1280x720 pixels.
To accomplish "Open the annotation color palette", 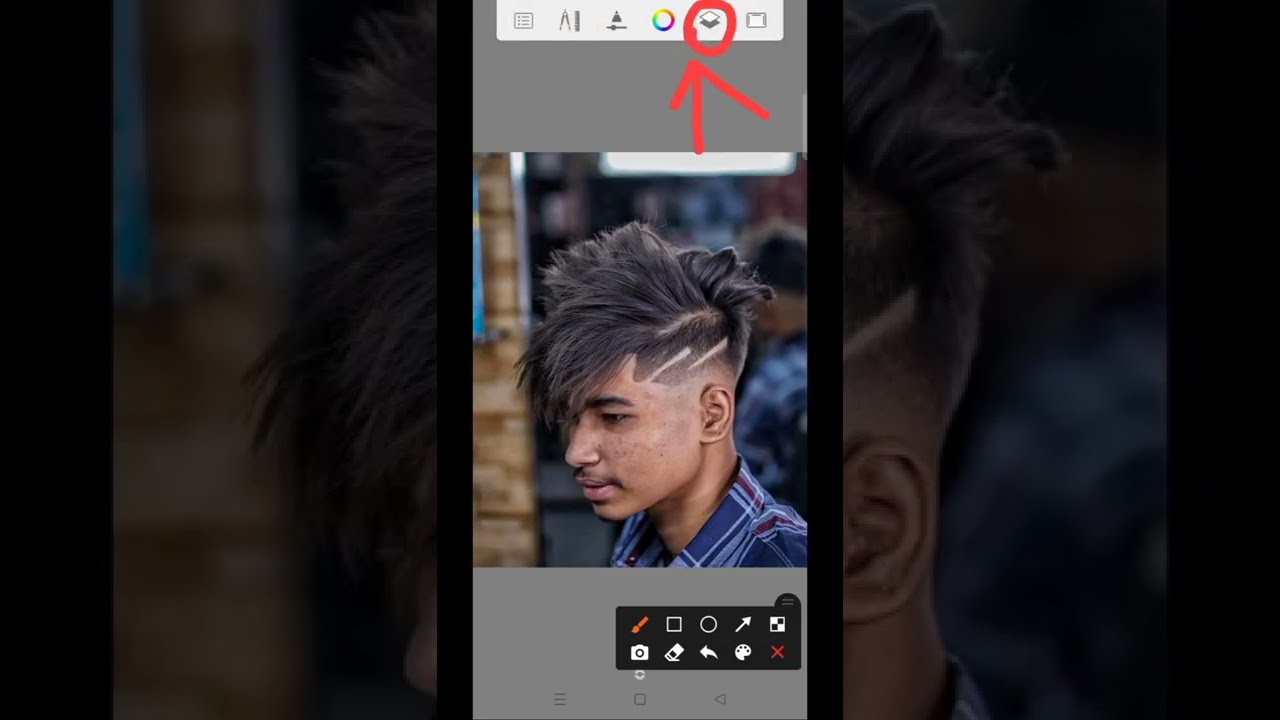I will tap(743, 653).
